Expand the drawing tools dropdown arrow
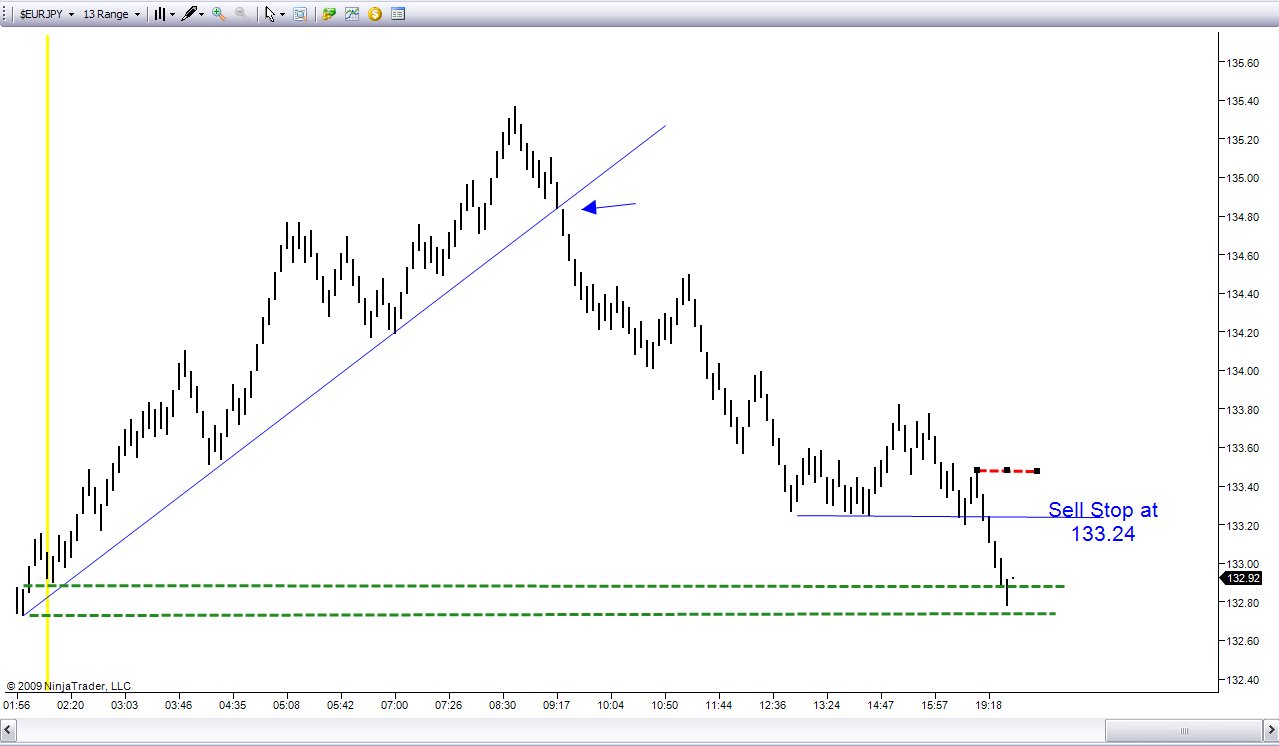 (201, 14)
